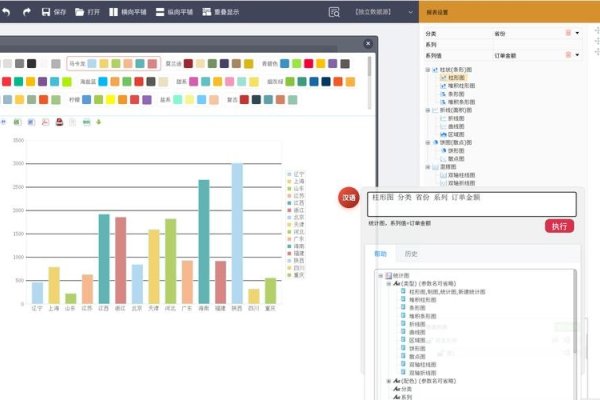Viewport: 600px width, 400px height.
Task: Toggle 浙江 in the chart legend
Action: point(296,210)
